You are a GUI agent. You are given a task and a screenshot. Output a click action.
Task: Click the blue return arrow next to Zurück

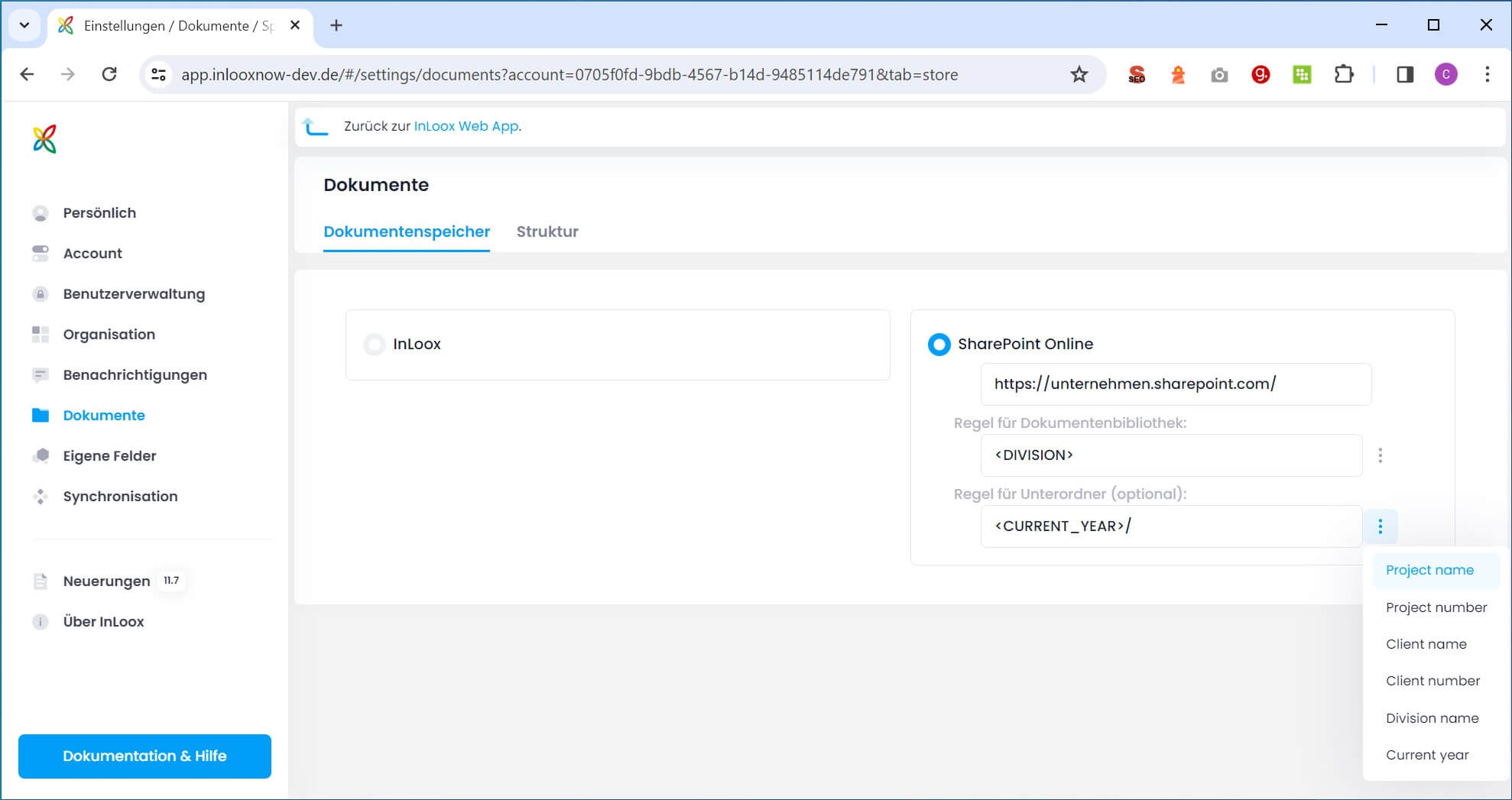pyautogui.click(x=316, y=125)
